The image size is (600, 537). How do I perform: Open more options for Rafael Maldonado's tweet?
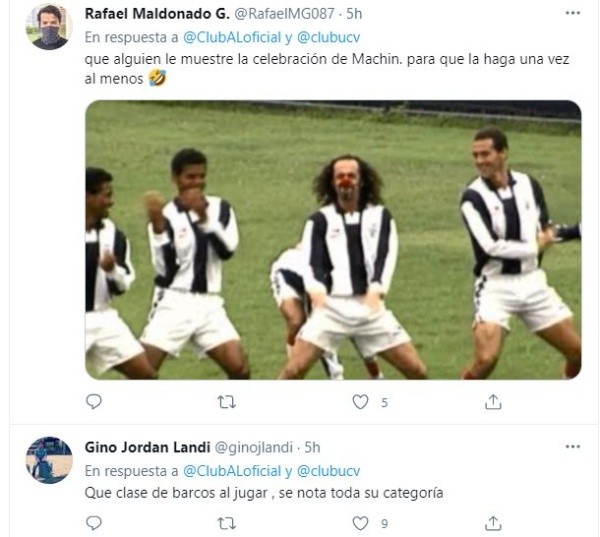pos(572,13)
